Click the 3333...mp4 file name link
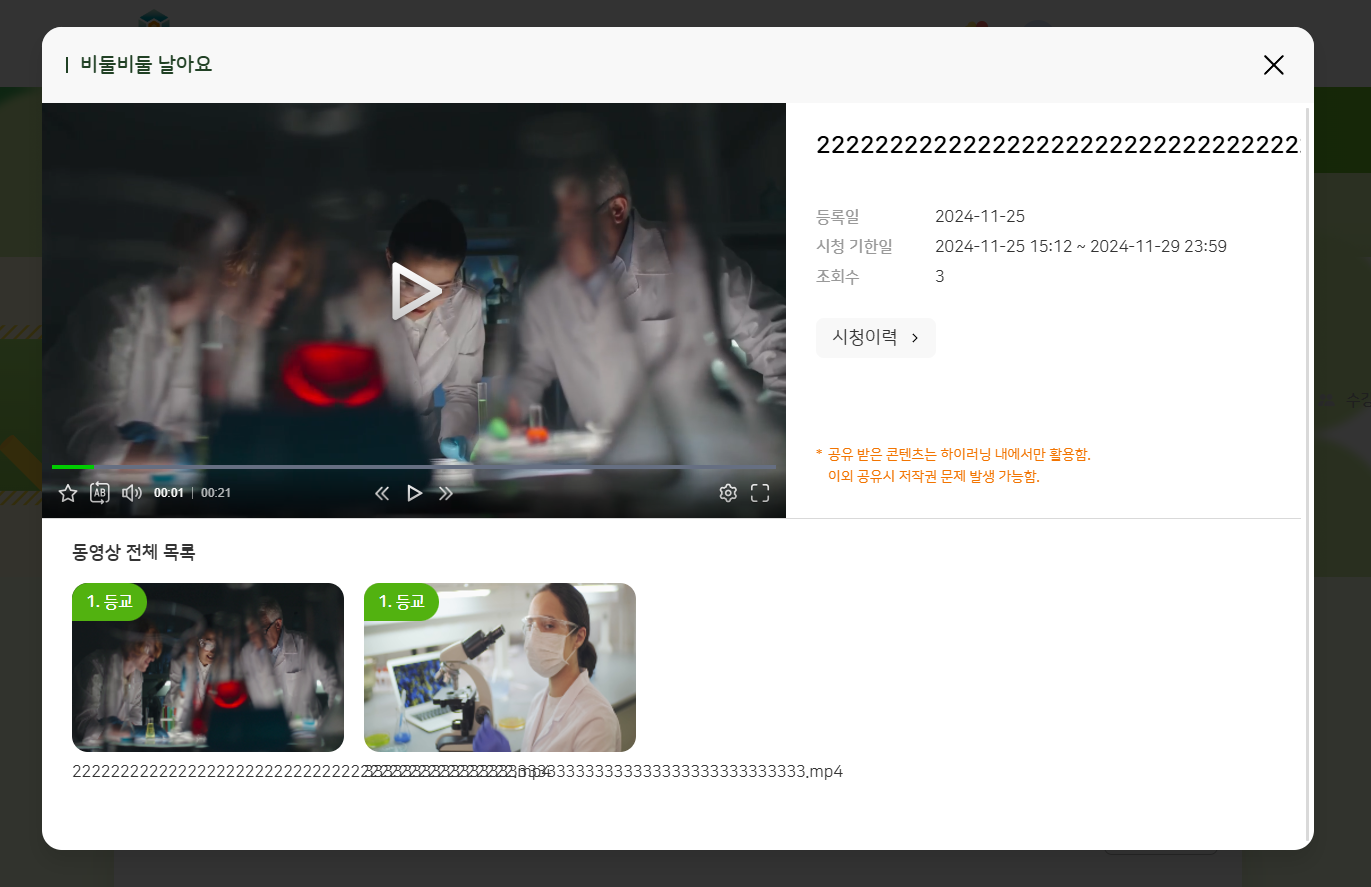Viewport: 1371px width, 887px height. pyautogui.click(x=690, y=772)
